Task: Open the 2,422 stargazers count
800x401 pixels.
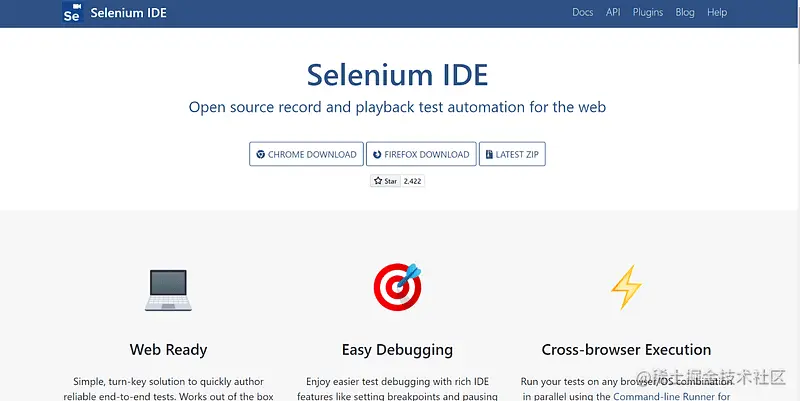Action: click(x=412, y=181)
